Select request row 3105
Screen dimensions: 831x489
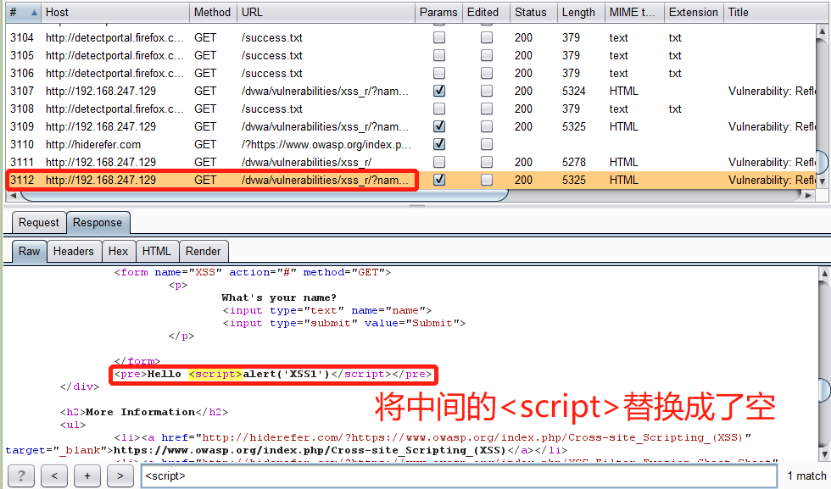coord(411,55)
